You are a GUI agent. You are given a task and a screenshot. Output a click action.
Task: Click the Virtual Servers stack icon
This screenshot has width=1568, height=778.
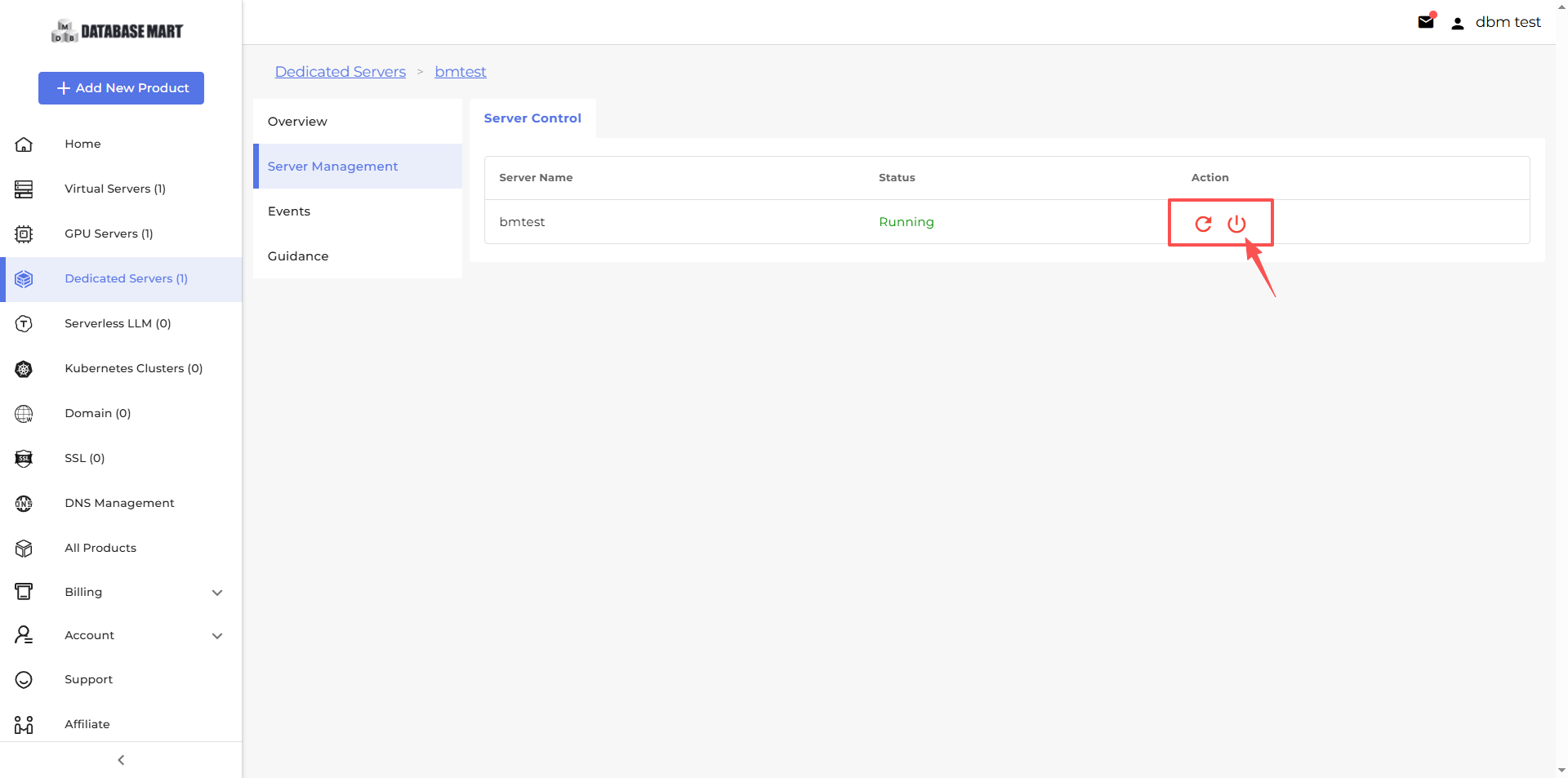(24, 189)
